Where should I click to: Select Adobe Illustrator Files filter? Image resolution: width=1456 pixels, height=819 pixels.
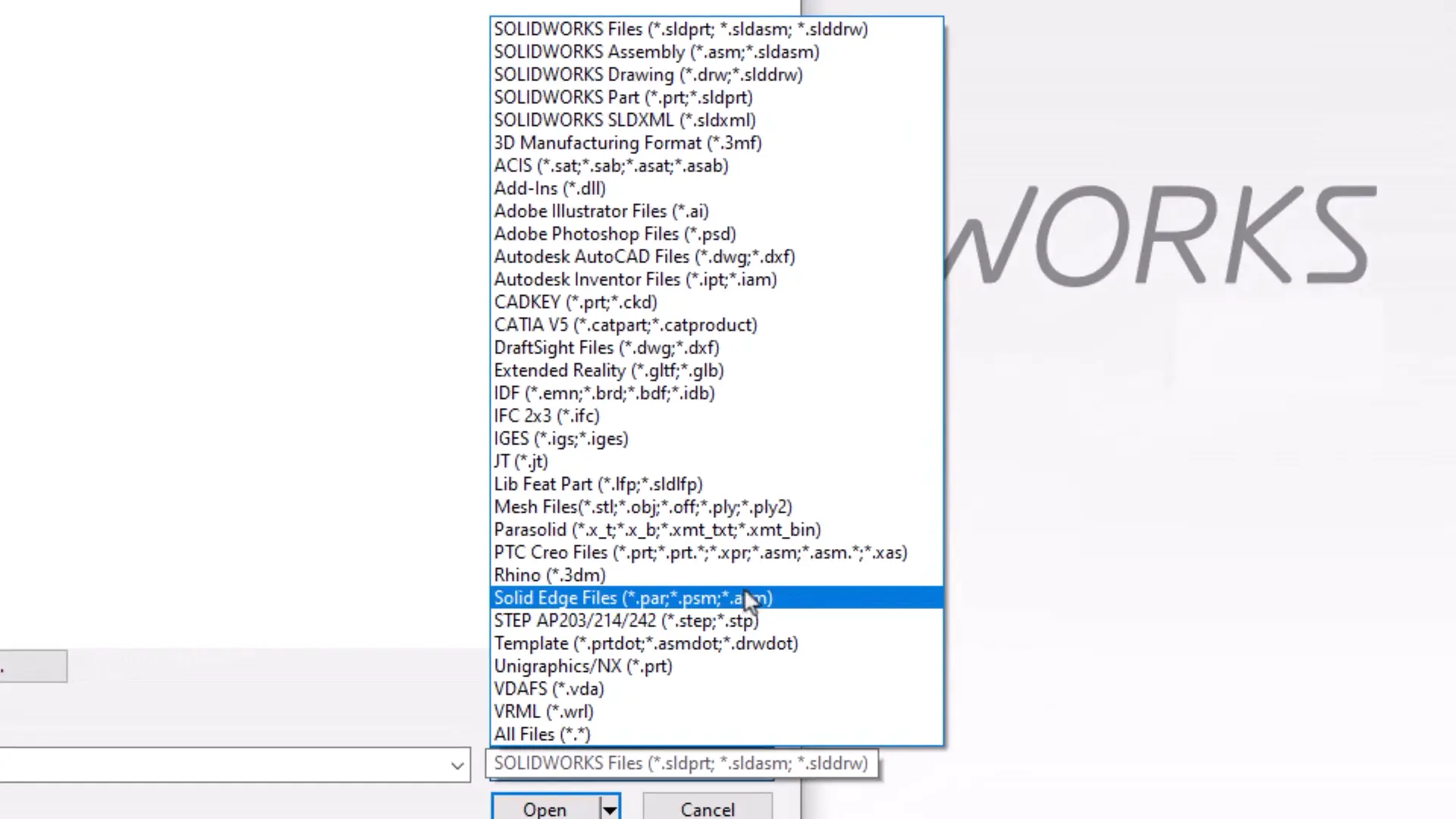click(x=601, y=211)
